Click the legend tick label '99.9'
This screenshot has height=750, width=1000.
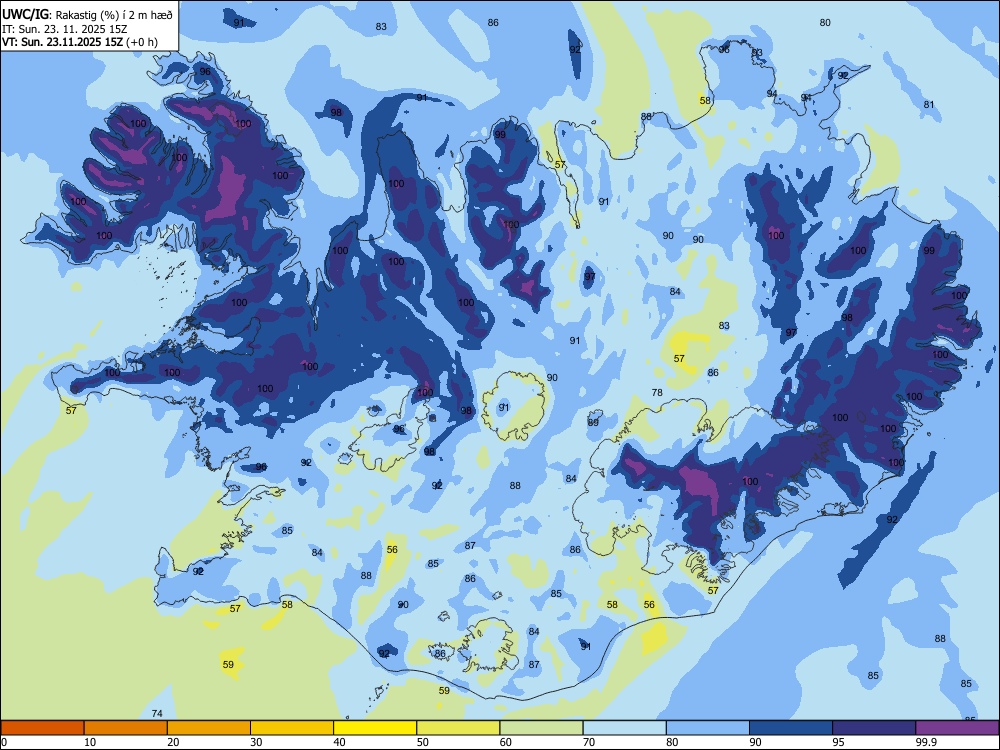pos(926,742)
